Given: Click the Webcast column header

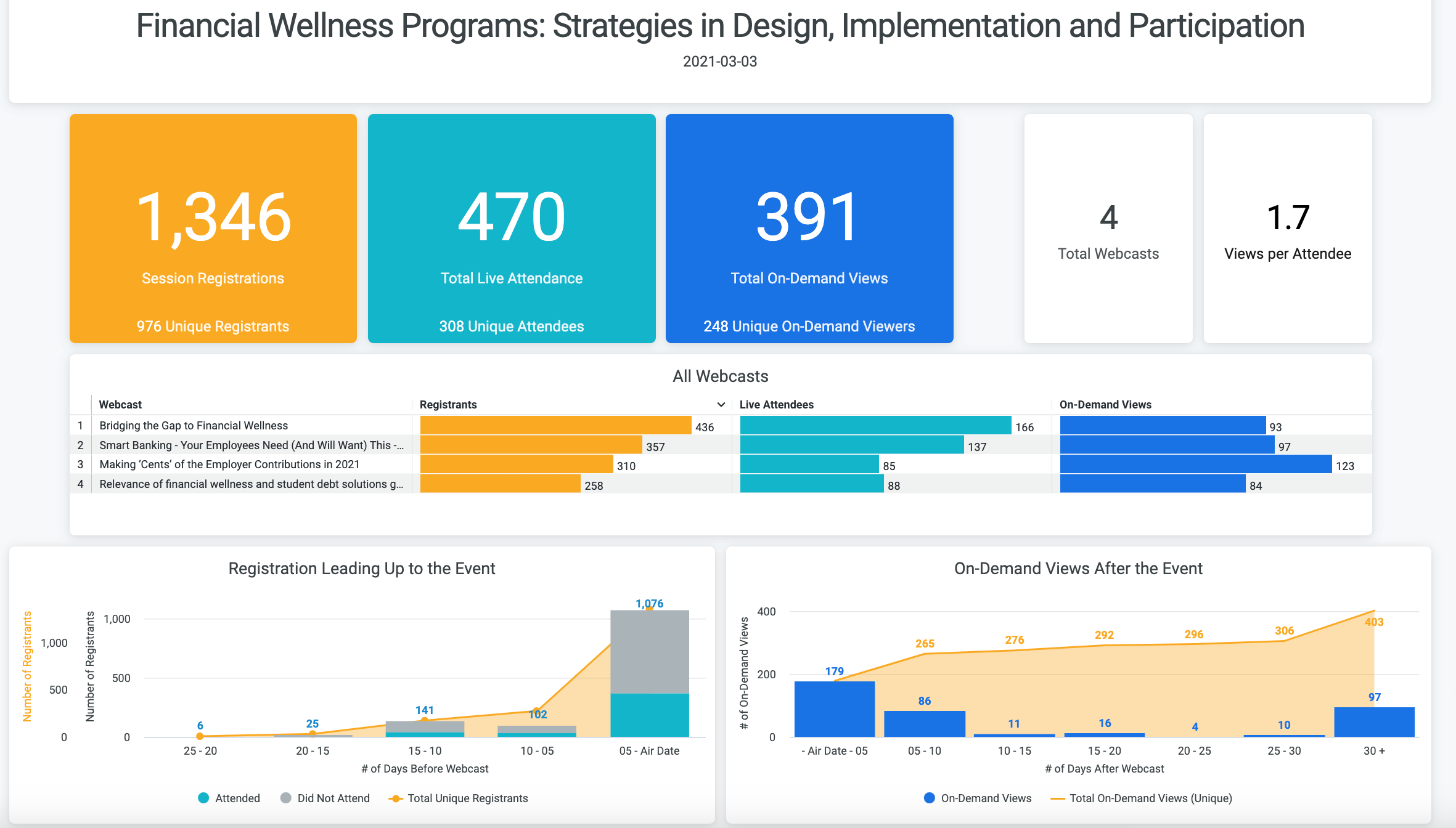Looking at the screenshot, I should [120, 405].
